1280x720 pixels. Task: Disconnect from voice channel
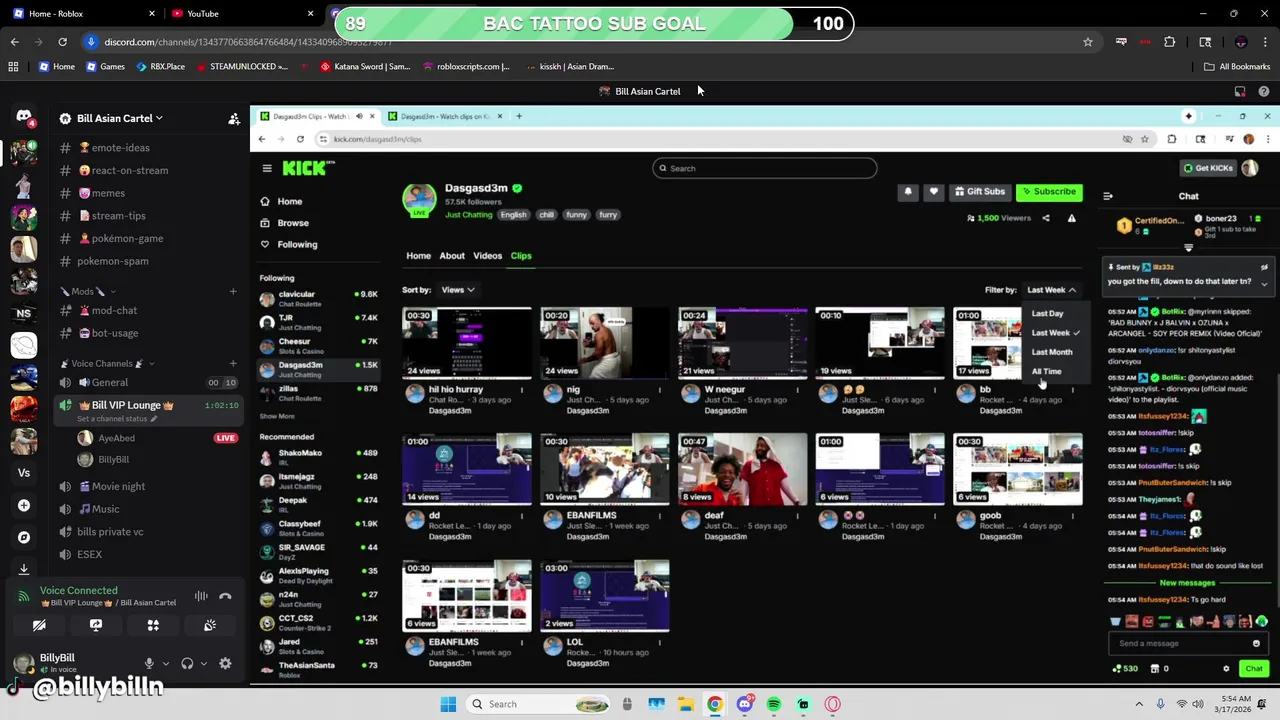pyautogui.click(x=225, y=596)
